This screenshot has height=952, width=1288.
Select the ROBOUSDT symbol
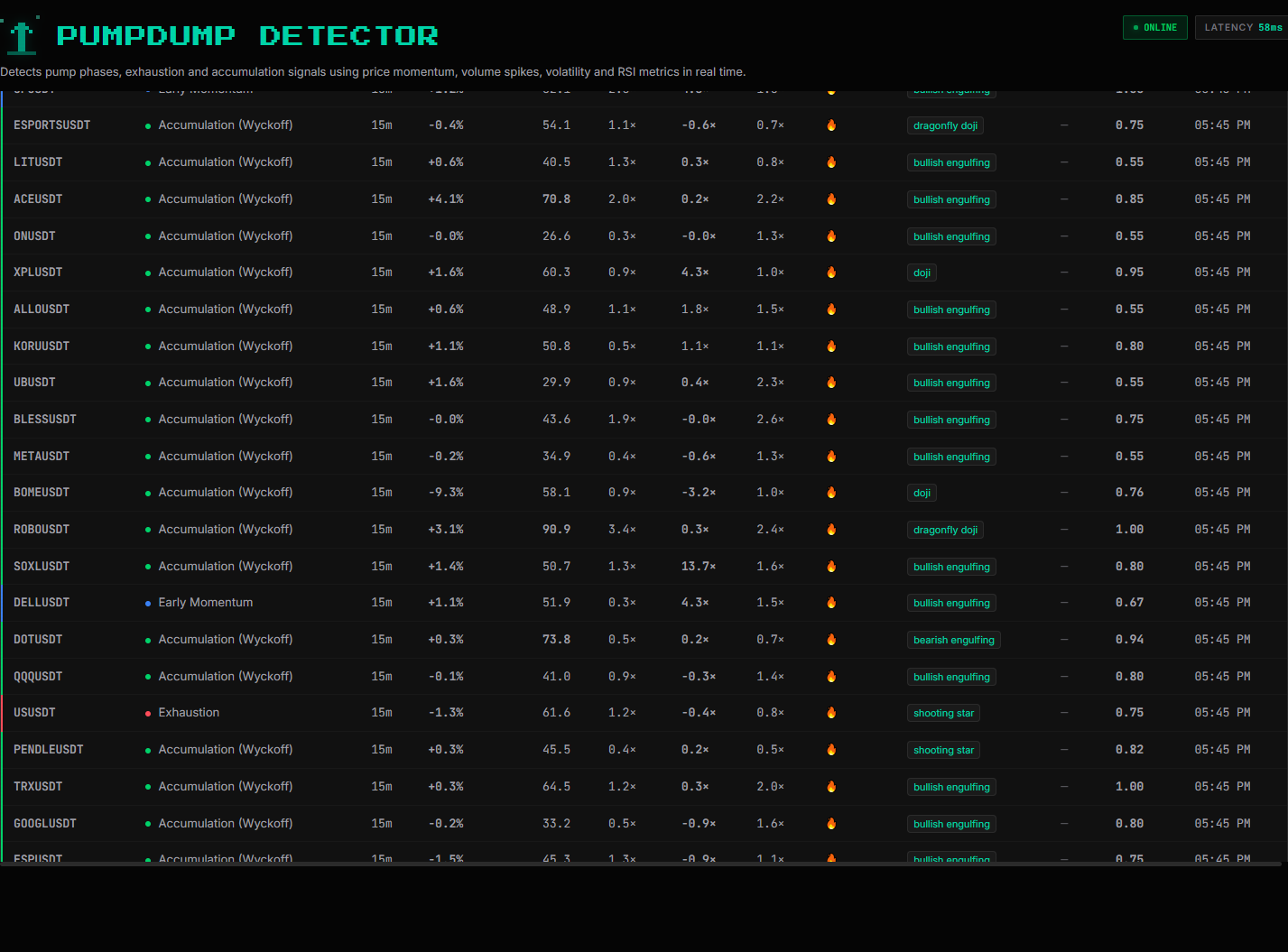[x=42, y=530]
